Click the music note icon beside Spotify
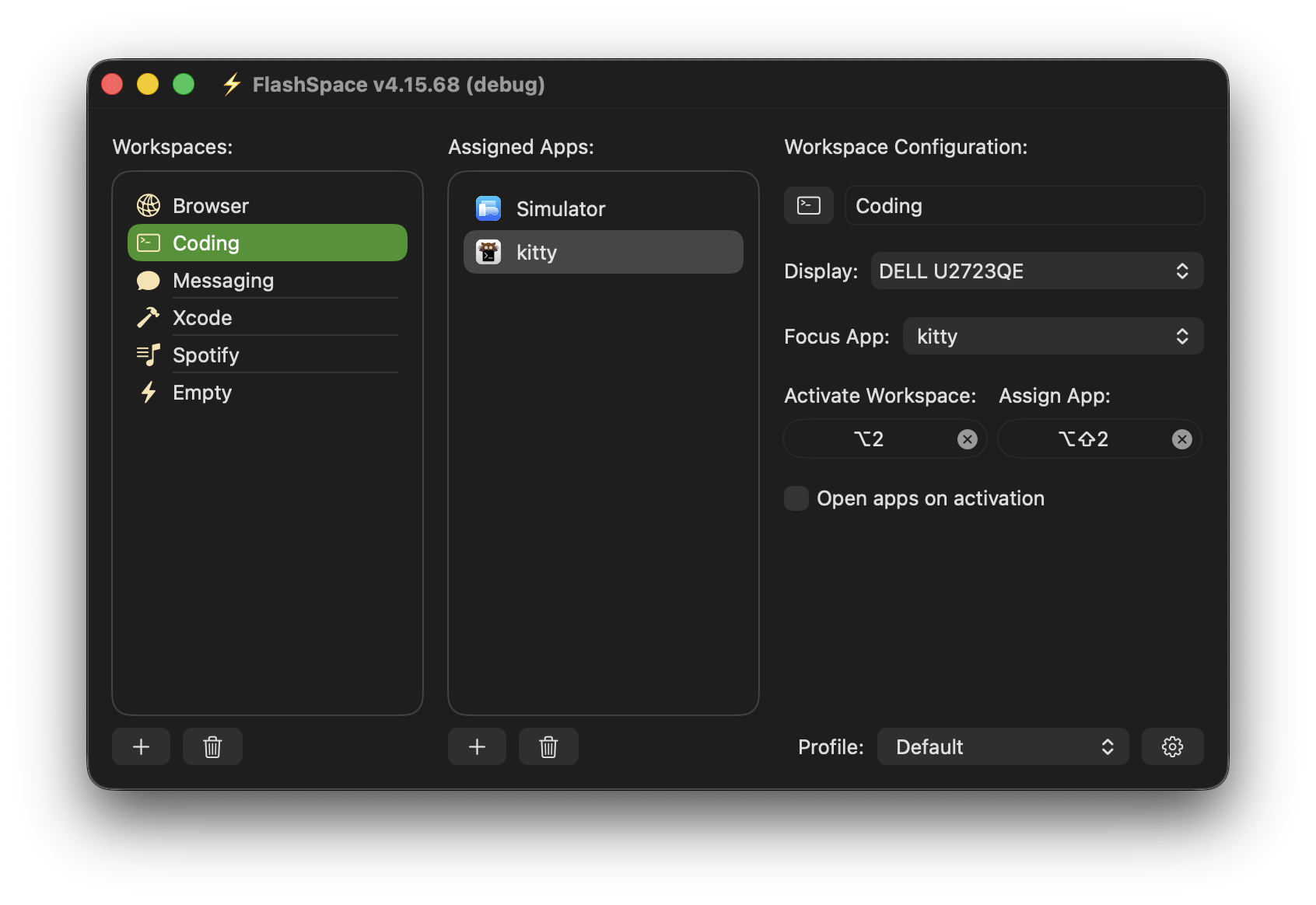 pos(149,355)
